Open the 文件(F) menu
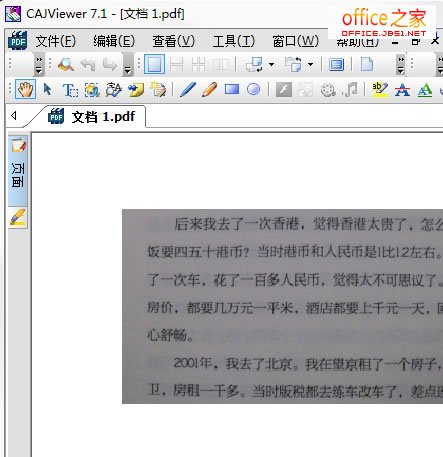Image resolution: width=443 pixels, height=457 pixels. (56, 41)
